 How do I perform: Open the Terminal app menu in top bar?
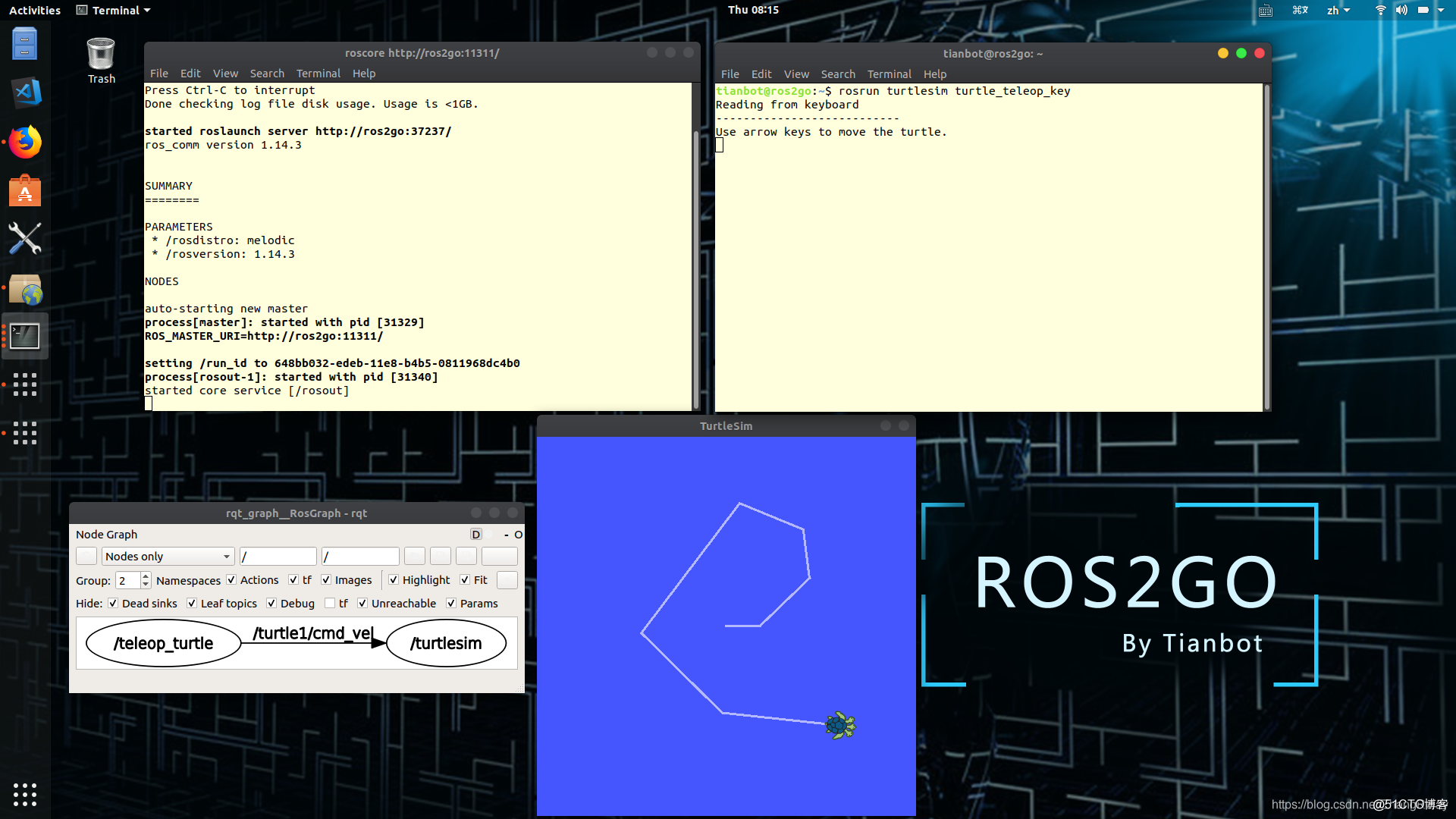click(x=115, y=10)
